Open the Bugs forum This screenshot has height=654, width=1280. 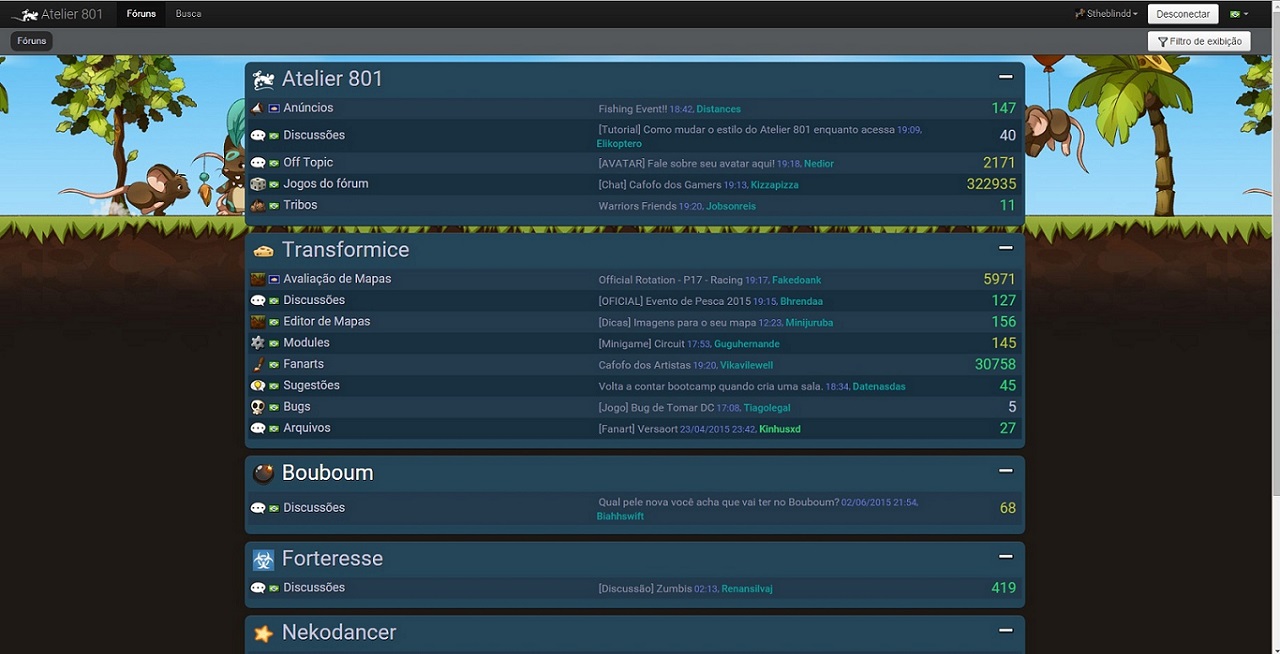tap(297, 407)
